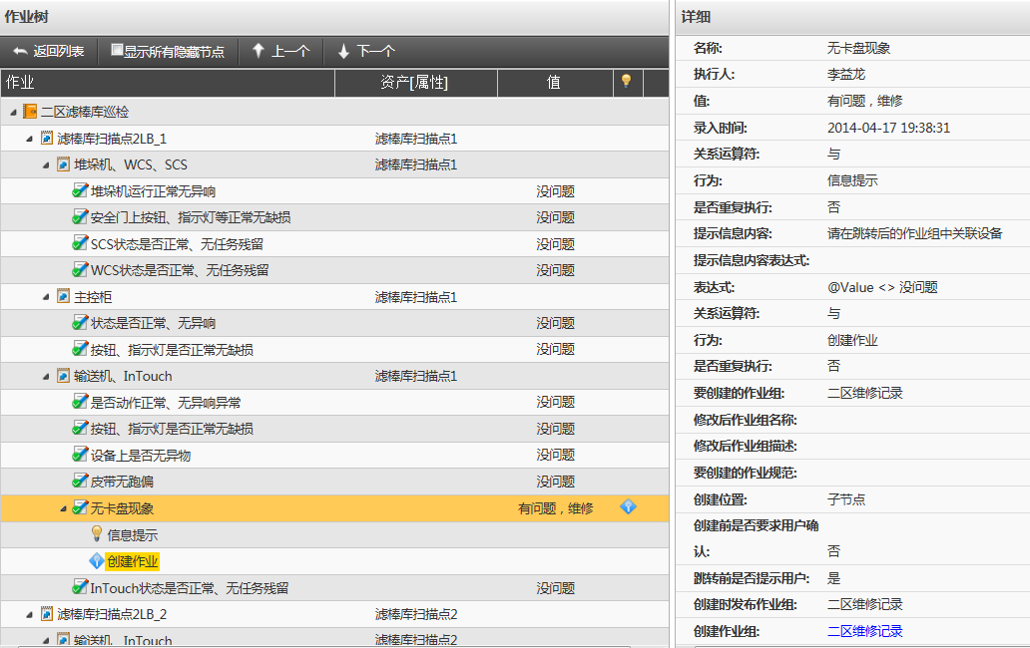The height and width of the screenshot is (648, 1030).
Task: Open the 二区维修记录 link in 创建作业组
Action: (x=865, y=631)
